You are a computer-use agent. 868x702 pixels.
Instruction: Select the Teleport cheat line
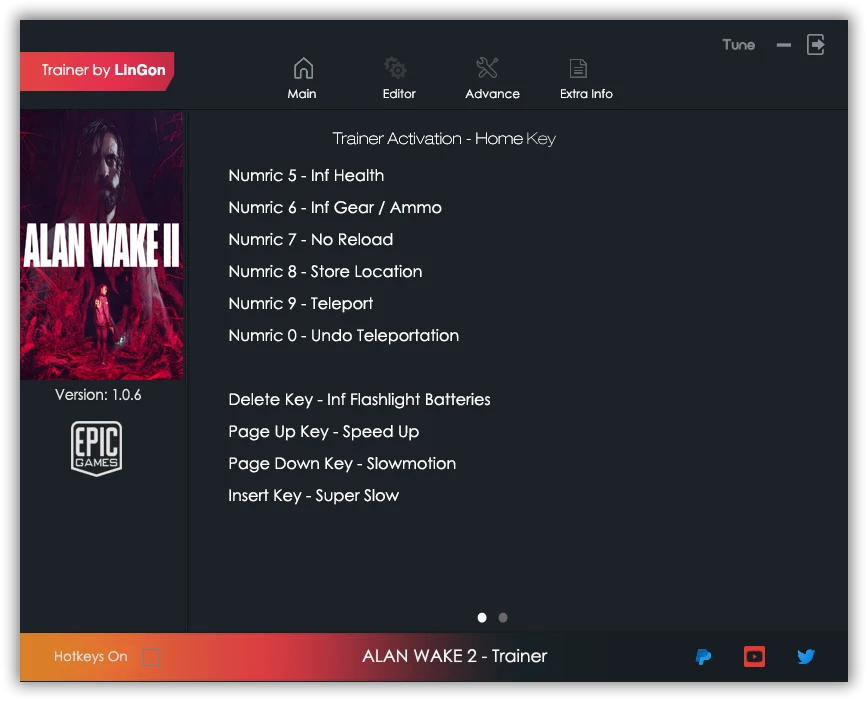(x=301, y=303)
